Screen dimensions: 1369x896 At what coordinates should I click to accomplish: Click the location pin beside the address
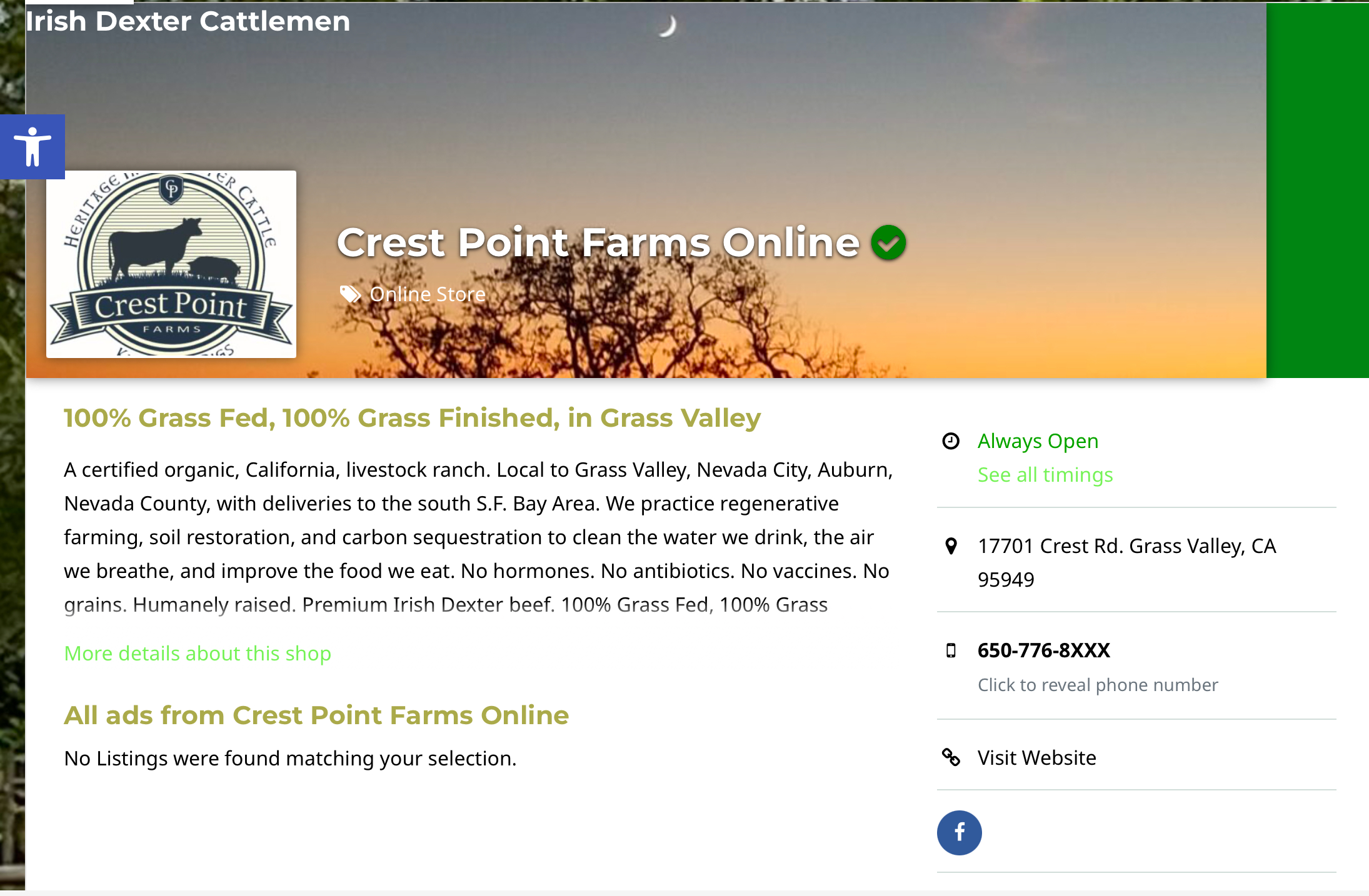(x=951, y=546)
